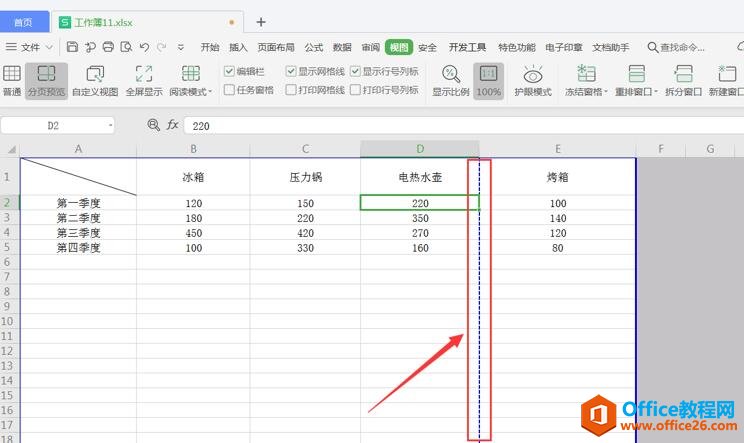
Task: Toggle the Task Pane (任务窗格) checkbox
Action: pos(229,90)
